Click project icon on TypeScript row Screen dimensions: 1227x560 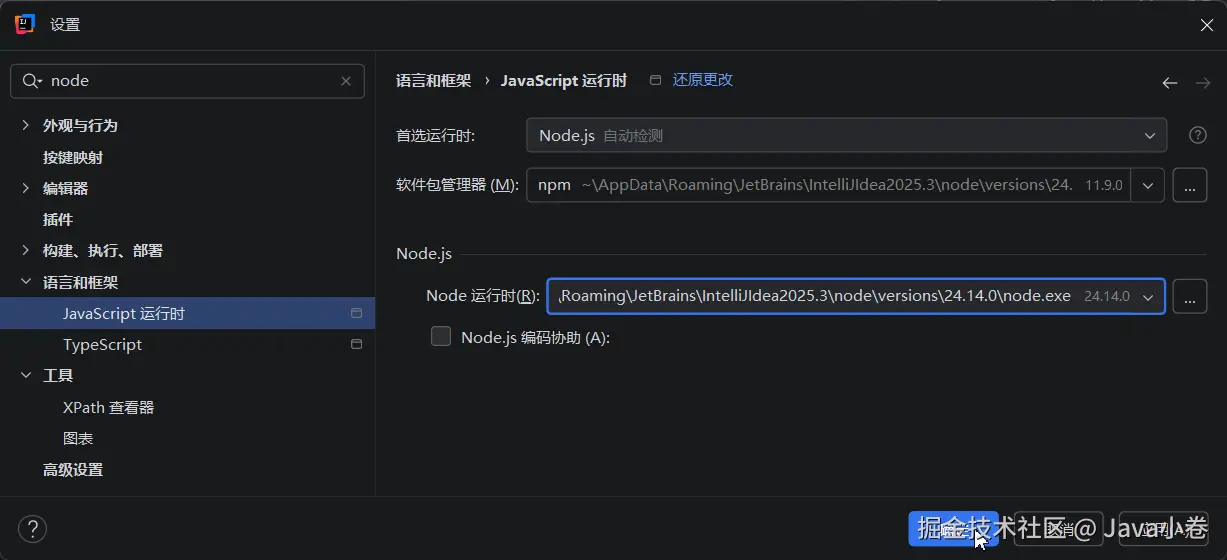pos(356,344)
